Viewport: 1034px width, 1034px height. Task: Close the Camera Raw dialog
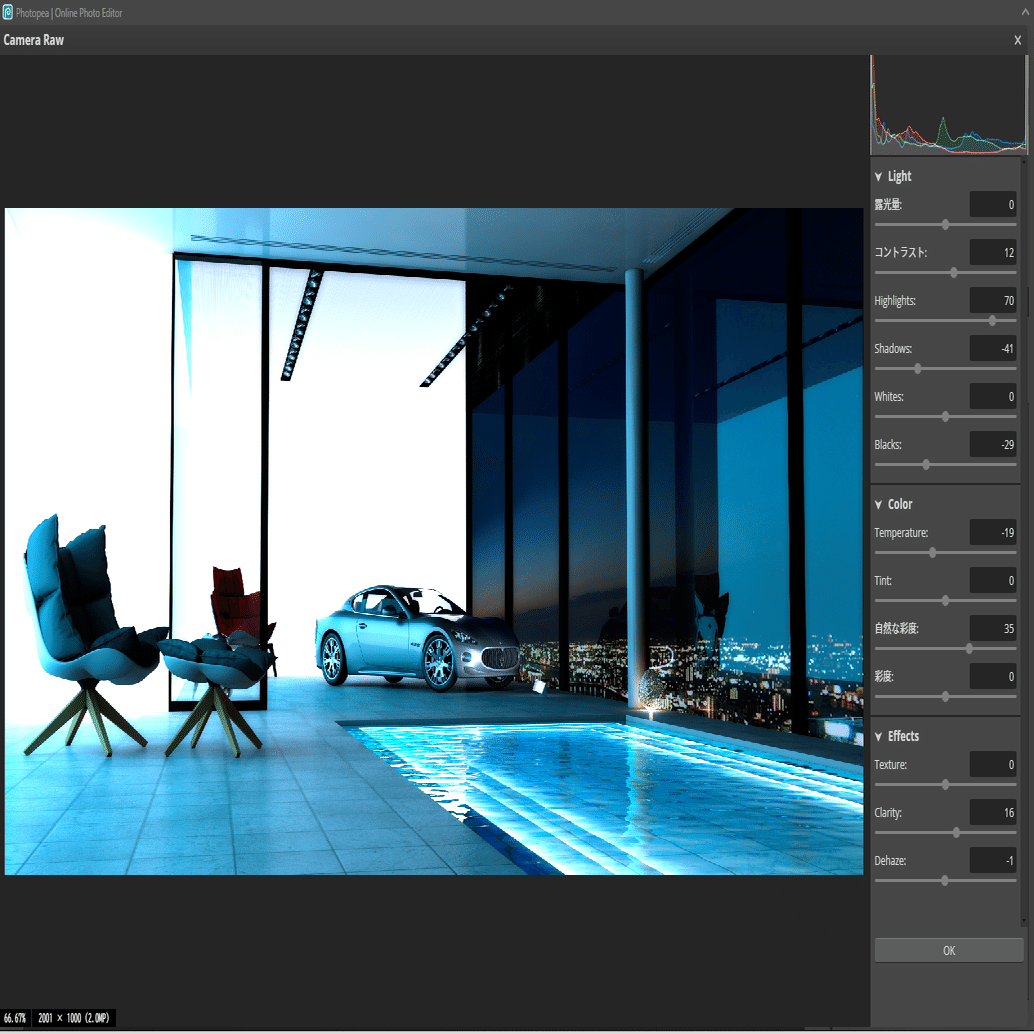(1018, 40)
